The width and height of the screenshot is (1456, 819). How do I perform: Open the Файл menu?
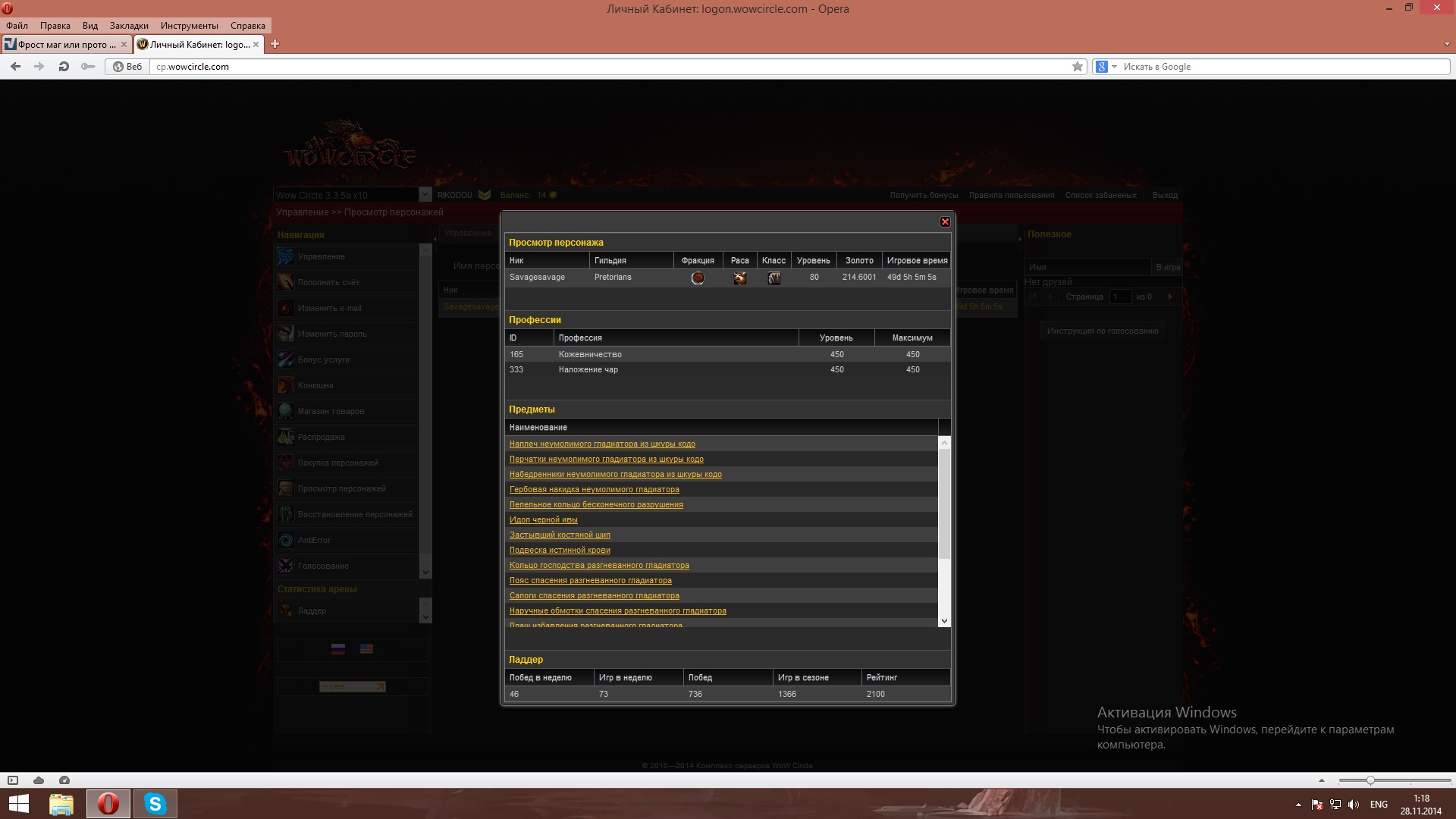coord(17,26)
